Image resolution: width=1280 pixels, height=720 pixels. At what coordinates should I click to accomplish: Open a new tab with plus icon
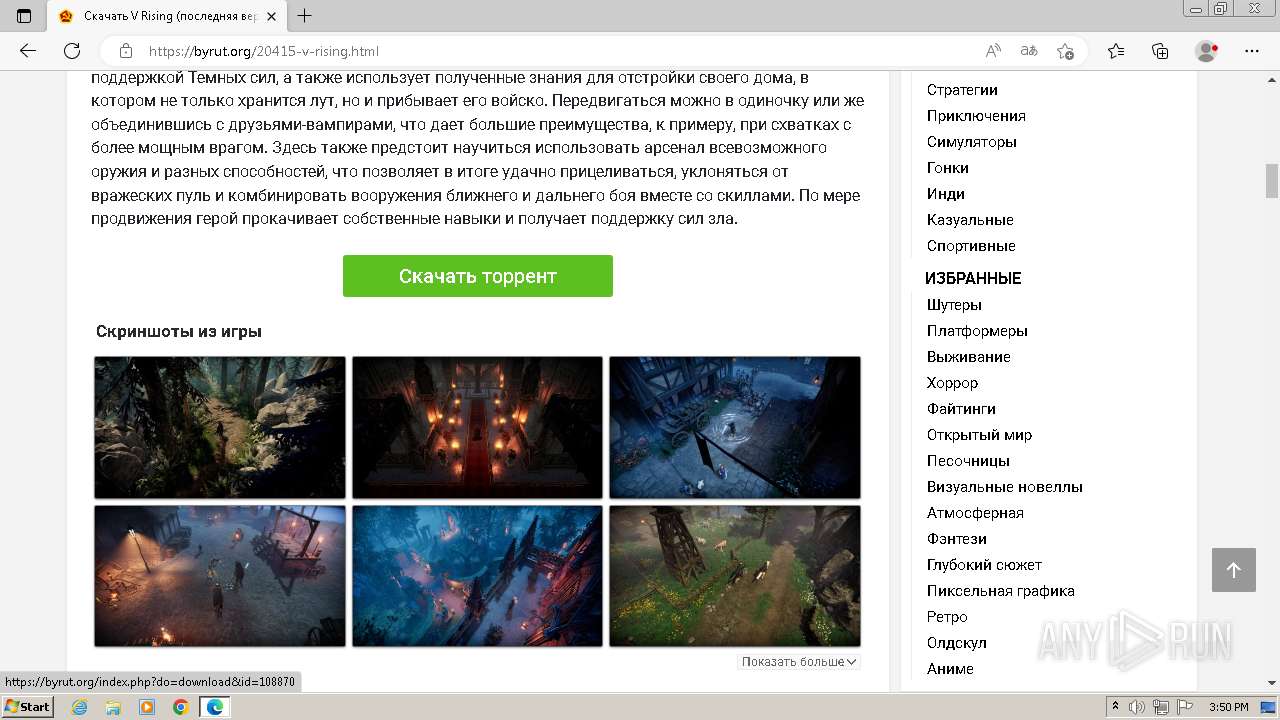(305, 16)
